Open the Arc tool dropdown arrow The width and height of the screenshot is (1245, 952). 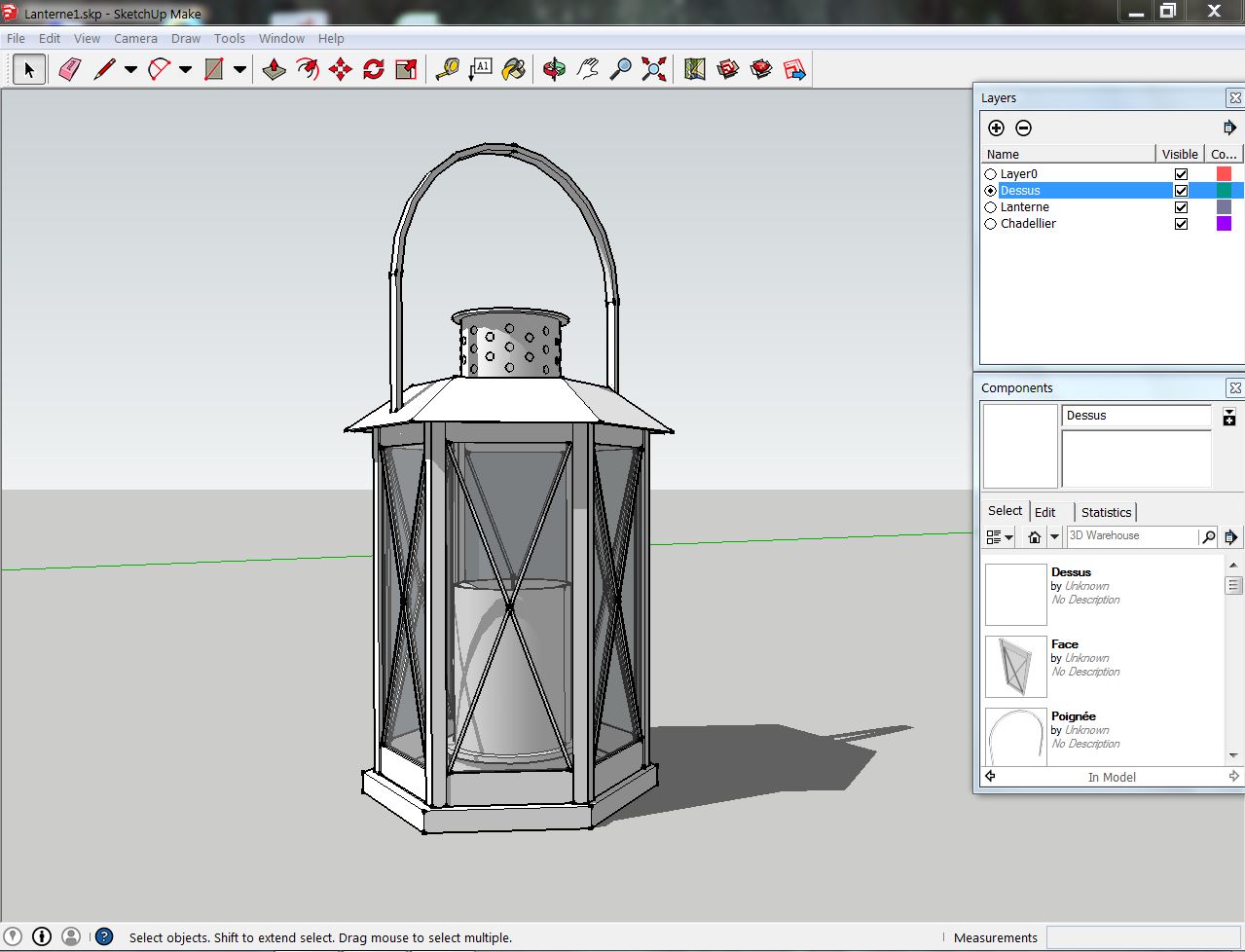pyautogui.click(x=185, y=69)
